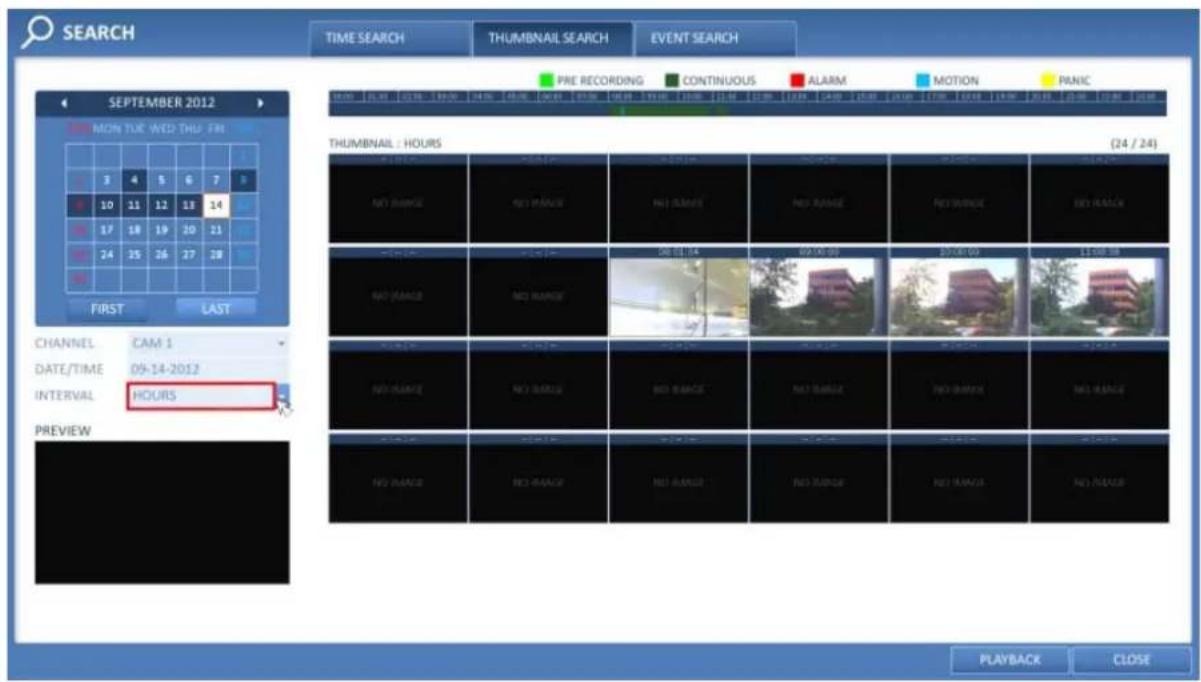The width and height of the screenshot is (1201, 682).
Task: Select September 20 in the calendar
Action: pos(189,229)
